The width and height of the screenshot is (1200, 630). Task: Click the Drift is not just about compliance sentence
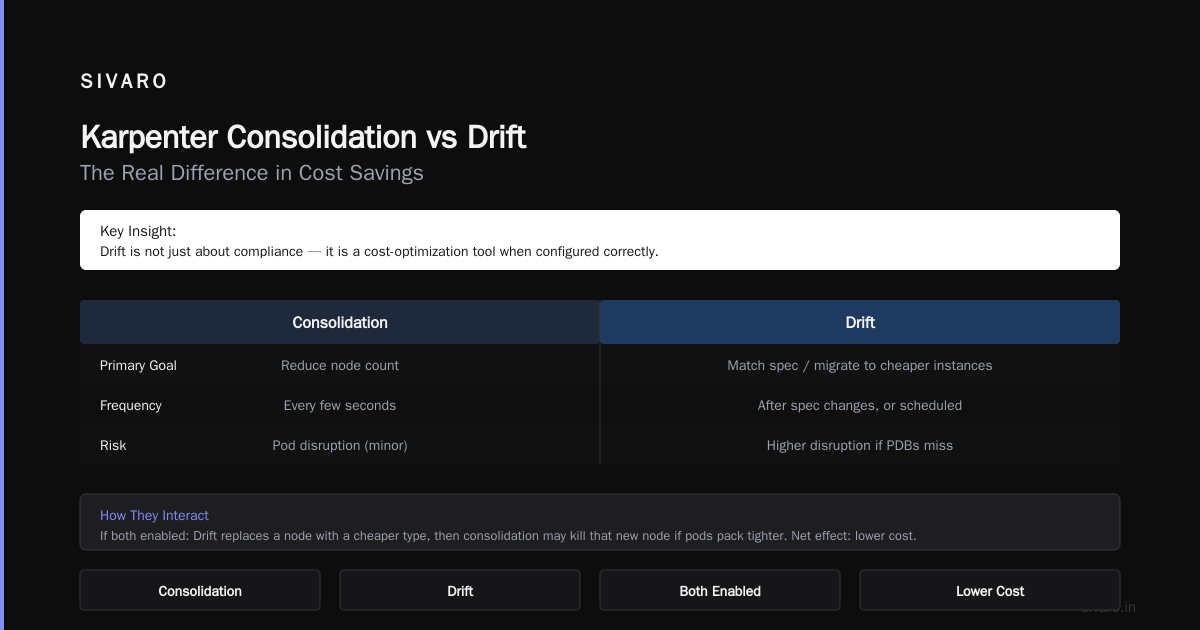pos(379,251)
